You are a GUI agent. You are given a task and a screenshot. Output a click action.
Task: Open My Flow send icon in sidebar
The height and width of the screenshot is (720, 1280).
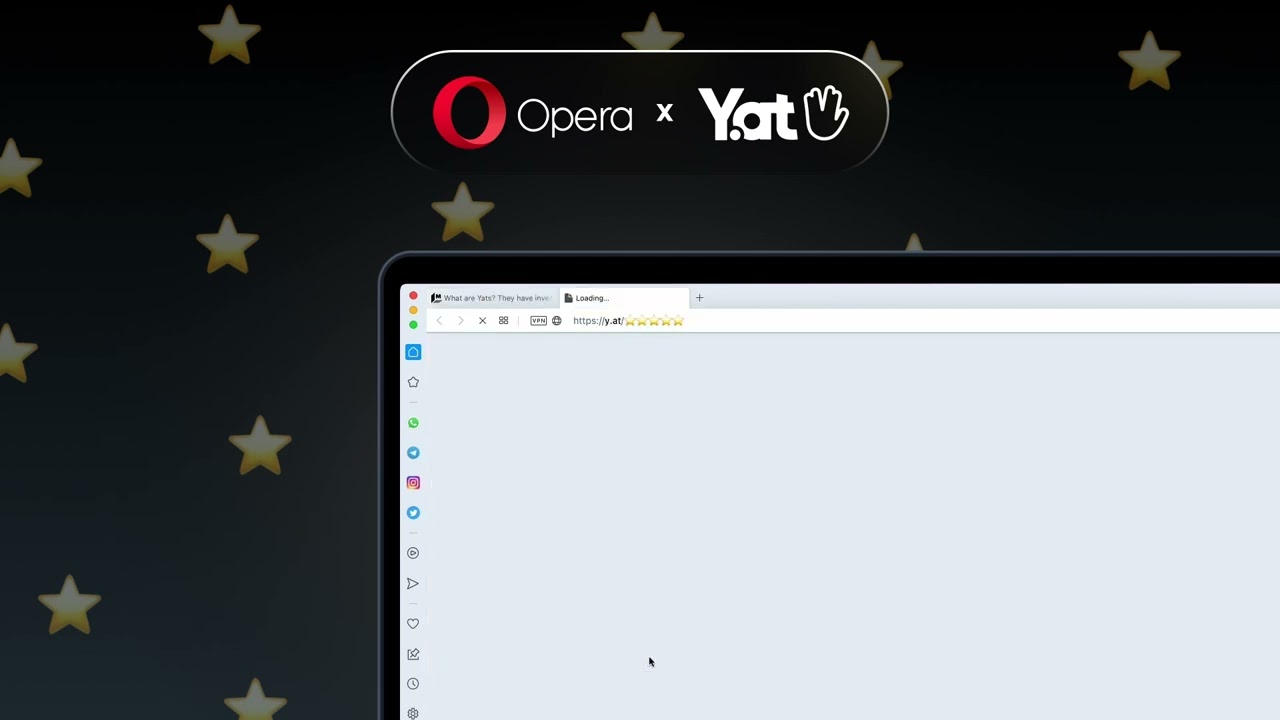pyautogui.click(x=413, y=584)
